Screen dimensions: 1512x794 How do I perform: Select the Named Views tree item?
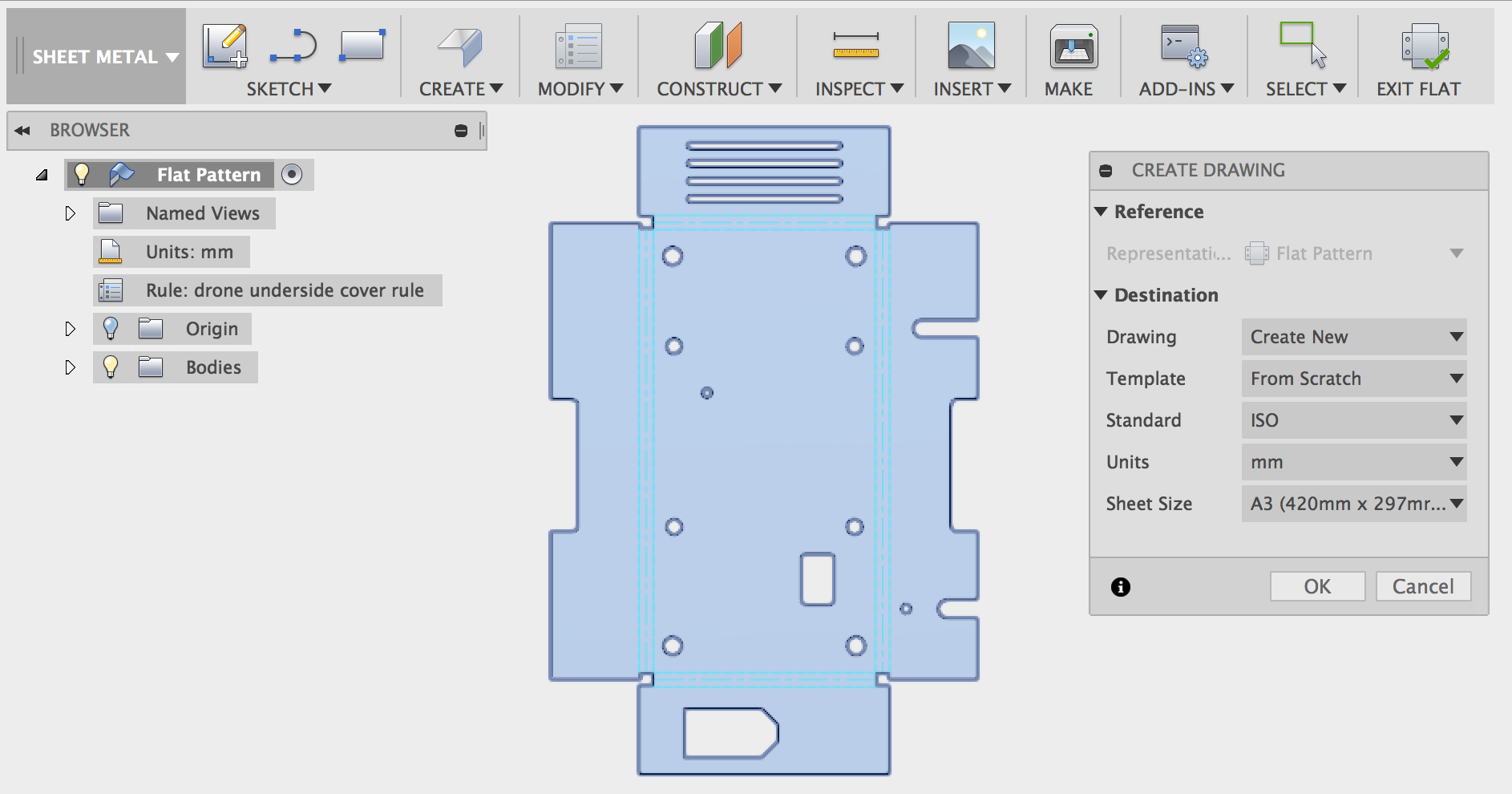point(203,213)
